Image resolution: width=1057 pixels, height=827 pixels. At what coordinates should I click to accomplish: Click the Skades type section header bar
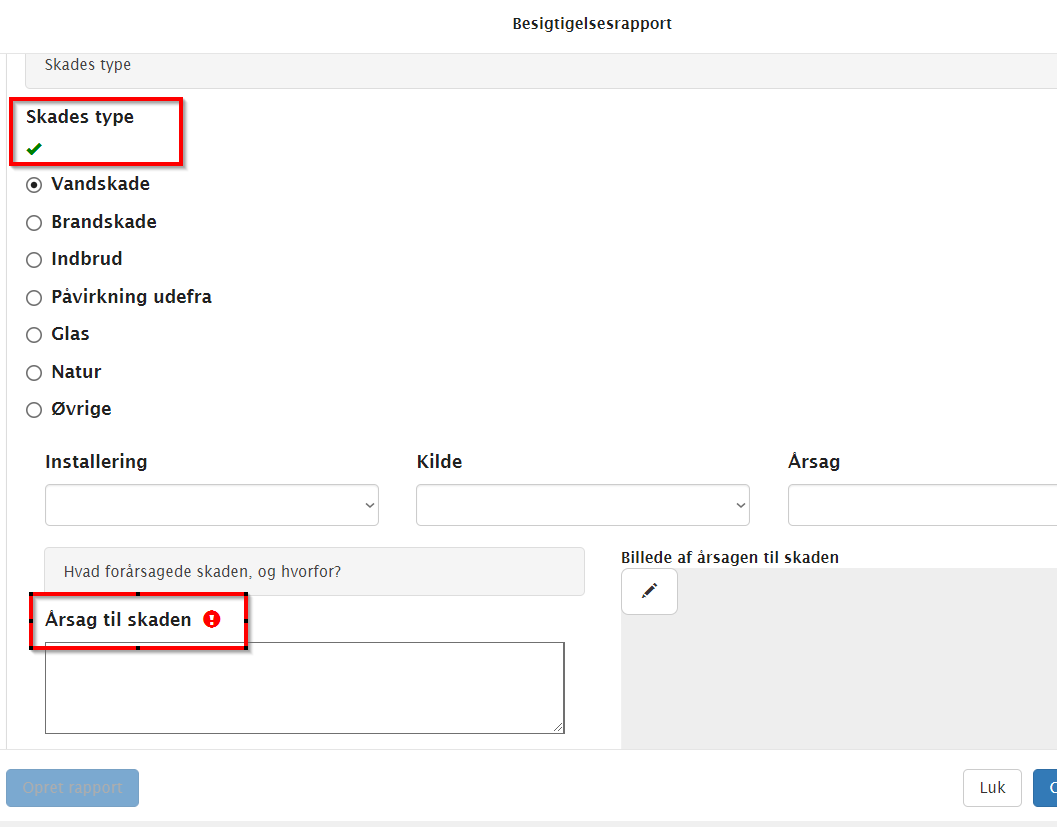point(540,65)
